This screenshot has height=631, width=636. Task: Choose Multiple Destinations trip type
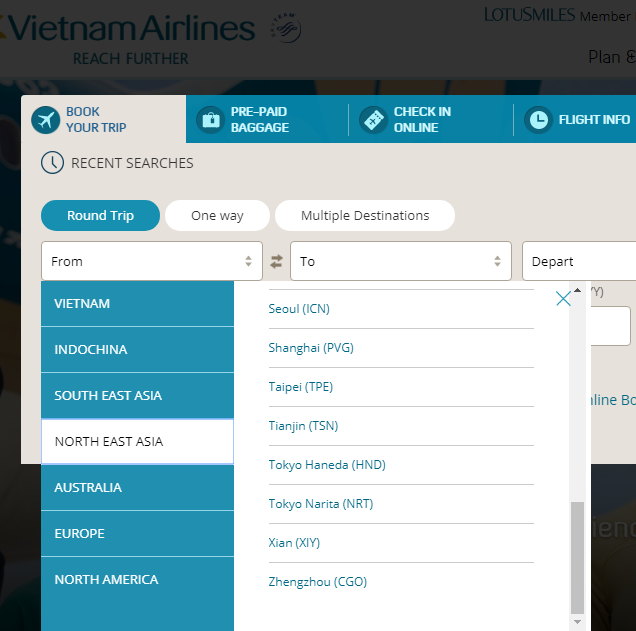[364, 216]
